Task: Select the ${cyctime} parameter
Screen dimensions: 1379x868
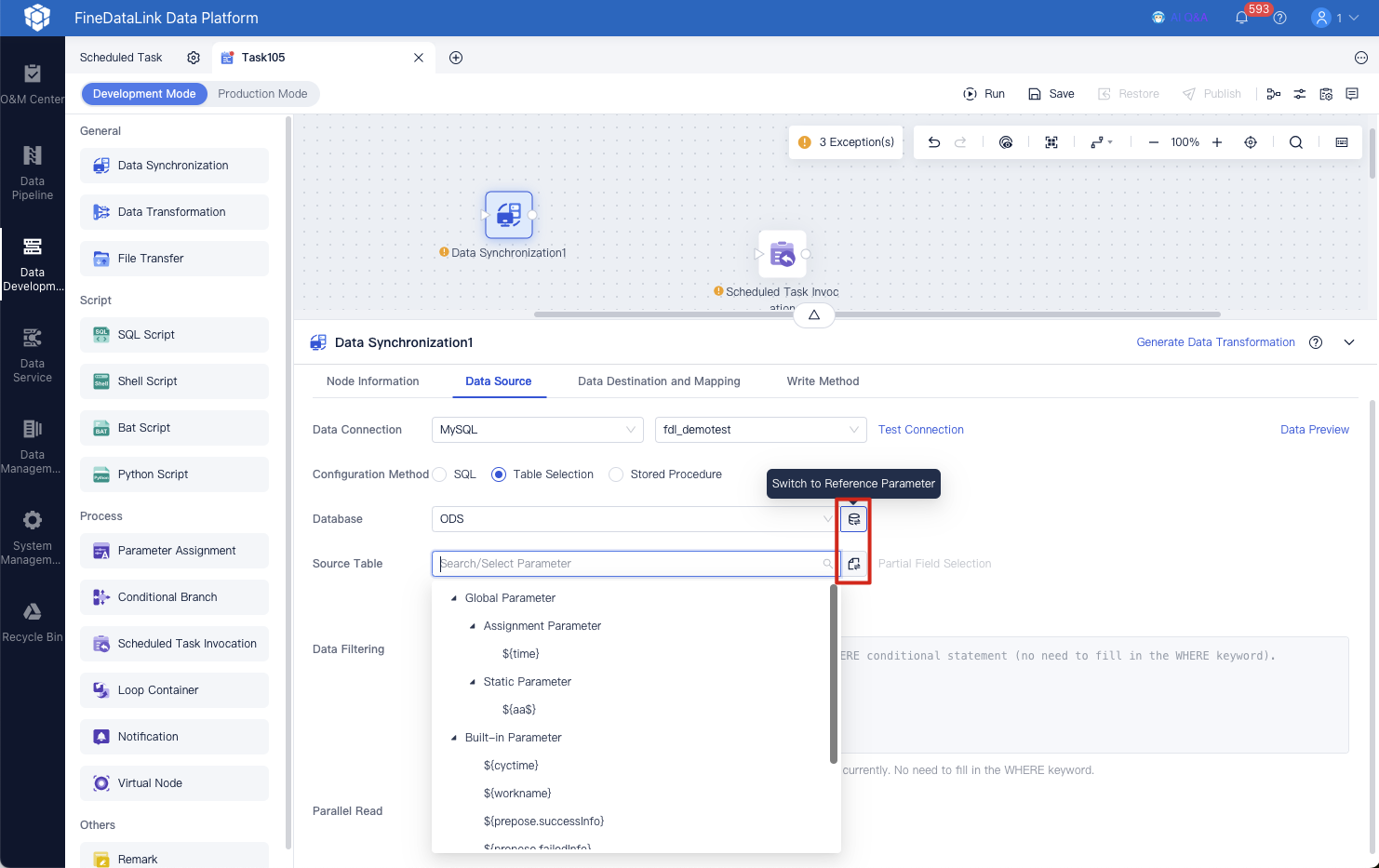Action: click(x=512, y=766)
